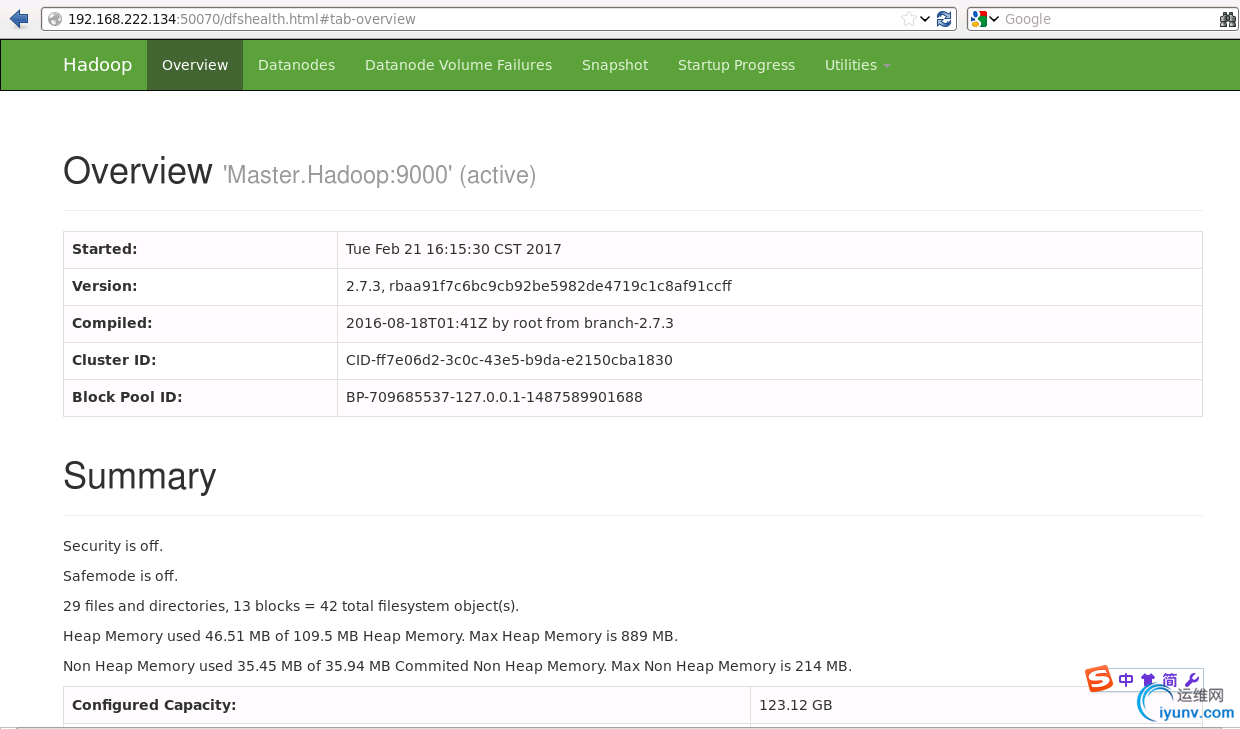Viewport: 1240px width, 729px height.
Task: Click the Google search engine icon
Action: [x=979, y=19]
